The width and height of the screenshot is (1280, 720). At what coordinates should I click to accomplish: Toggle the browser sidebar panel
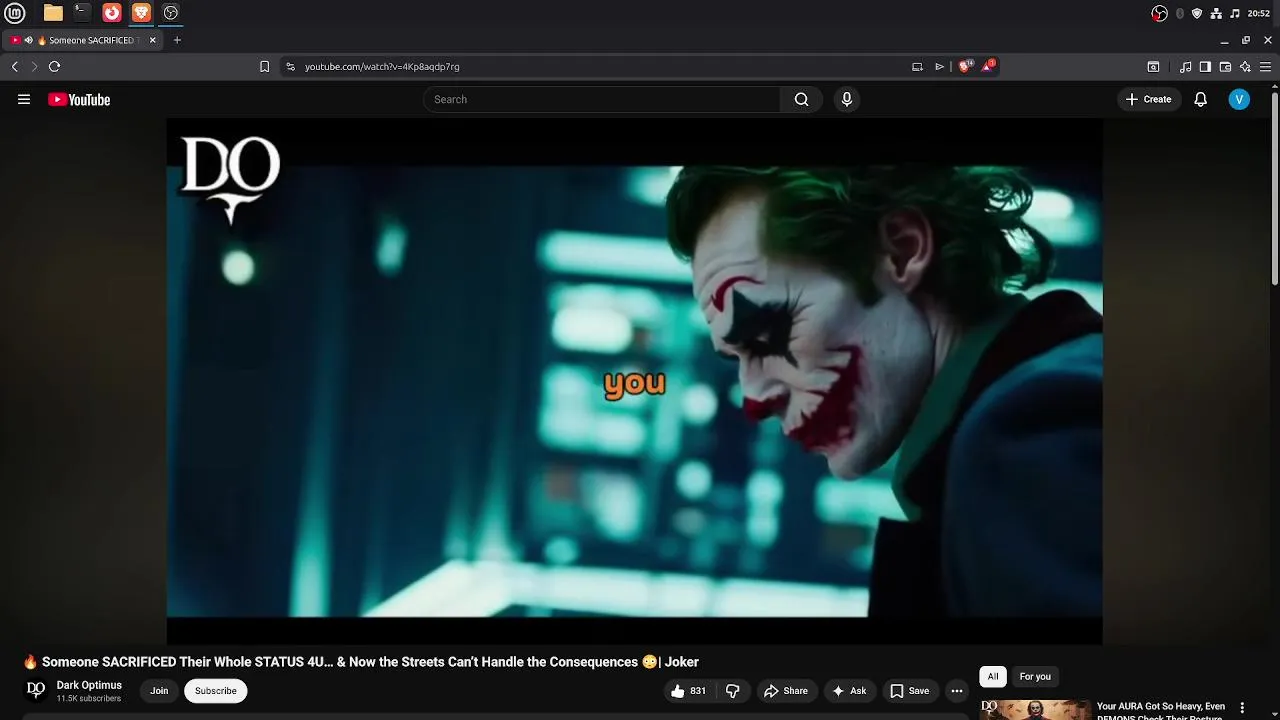pos(1205,66)
